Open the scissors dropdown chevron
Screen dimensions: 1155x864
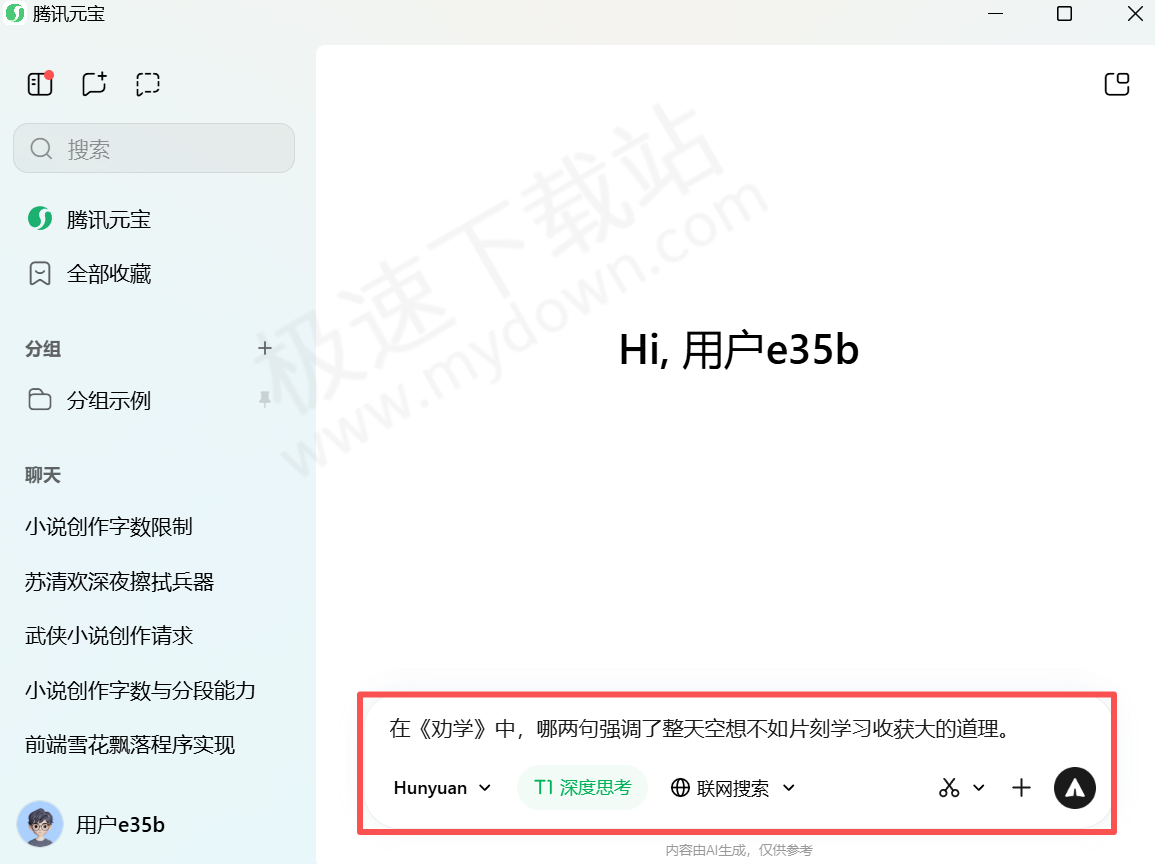pos(979,788)
